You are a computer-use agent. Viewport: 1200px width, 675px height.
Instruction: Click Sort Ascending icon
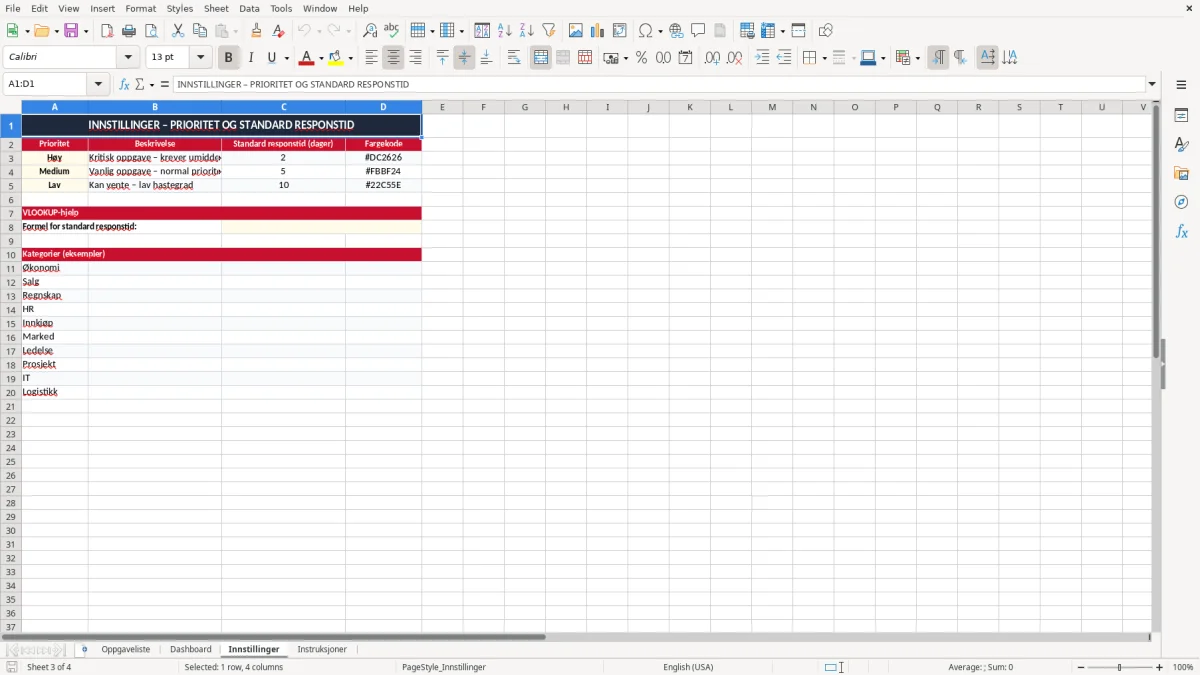[505, 31]
